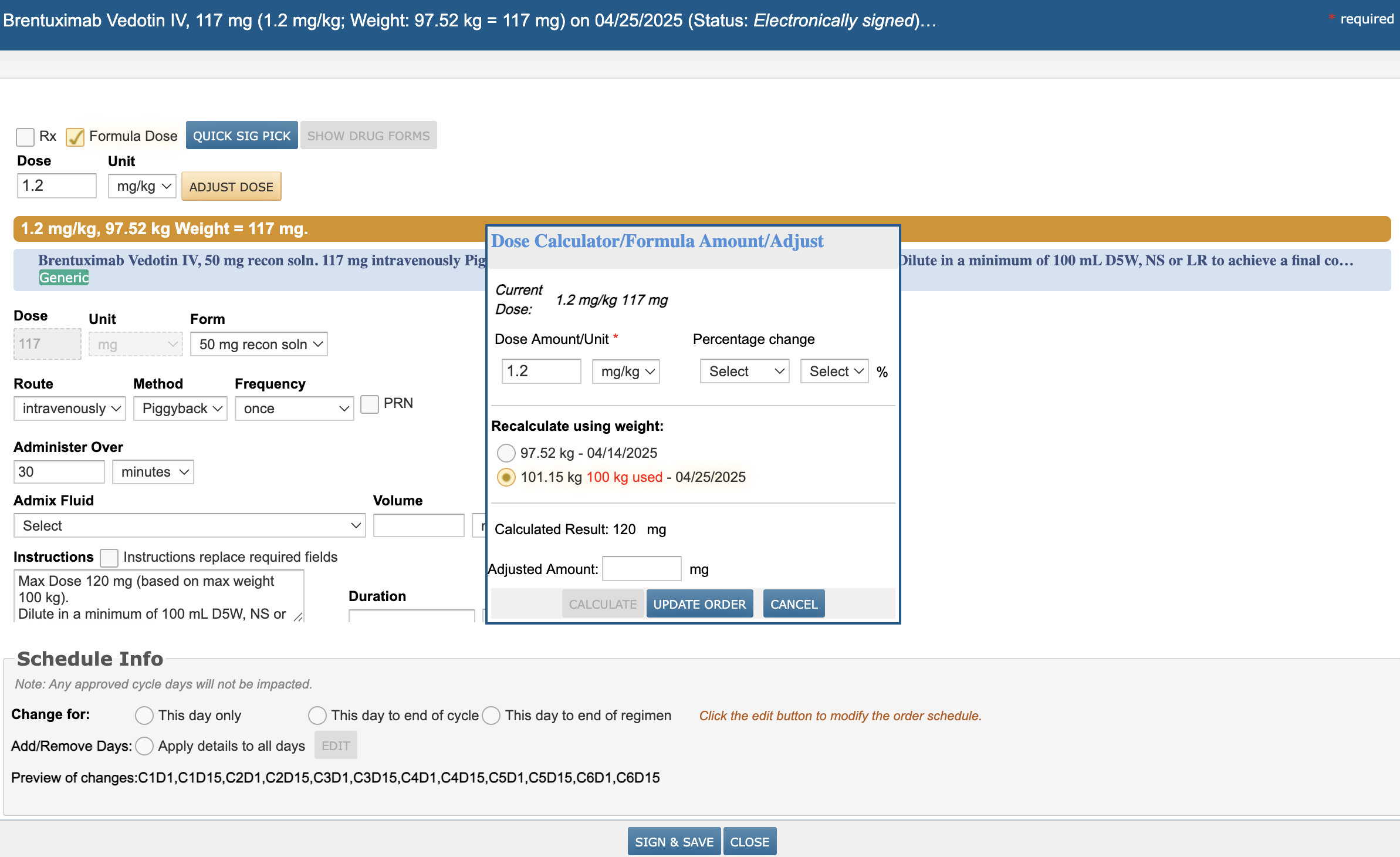Open the Route intravenously dropdown

(x=70, y=409)
